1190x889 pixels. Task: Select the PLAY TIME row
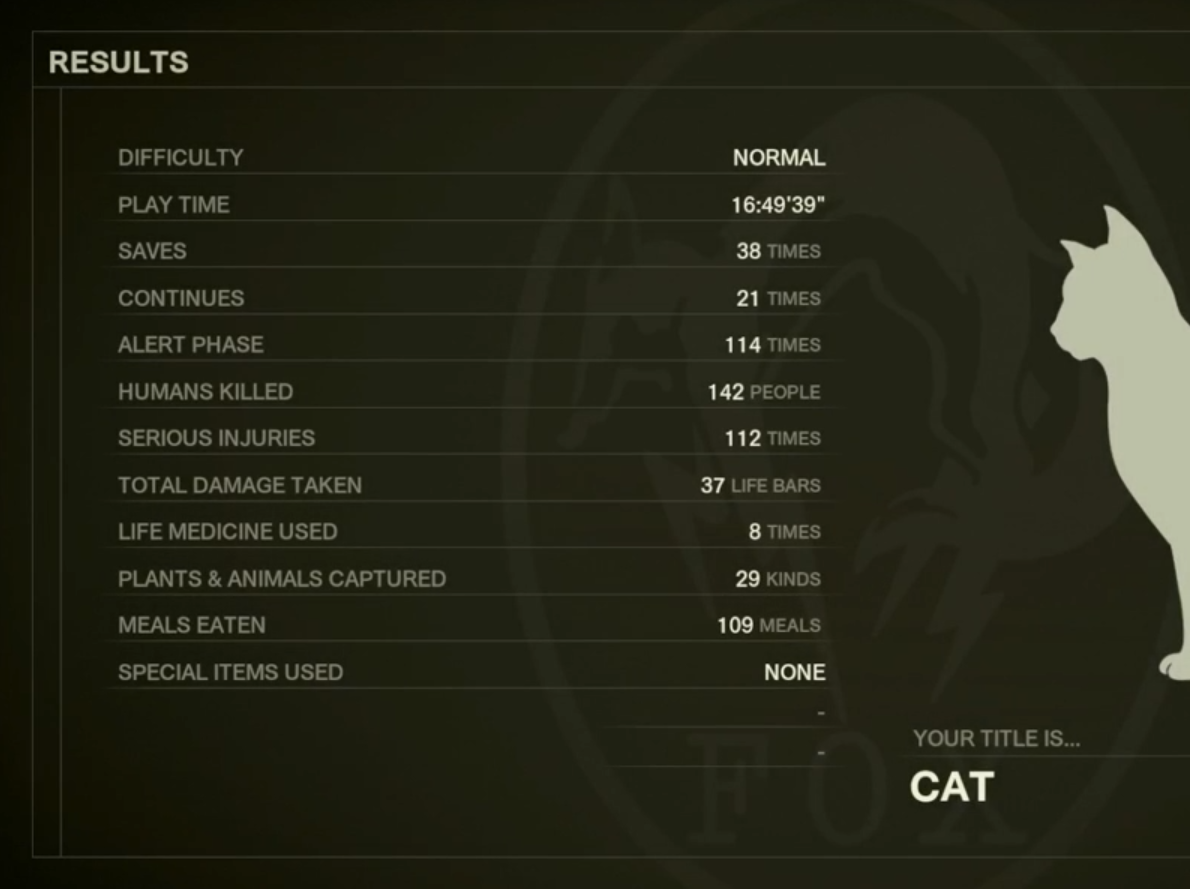click(x=471, y=205)
